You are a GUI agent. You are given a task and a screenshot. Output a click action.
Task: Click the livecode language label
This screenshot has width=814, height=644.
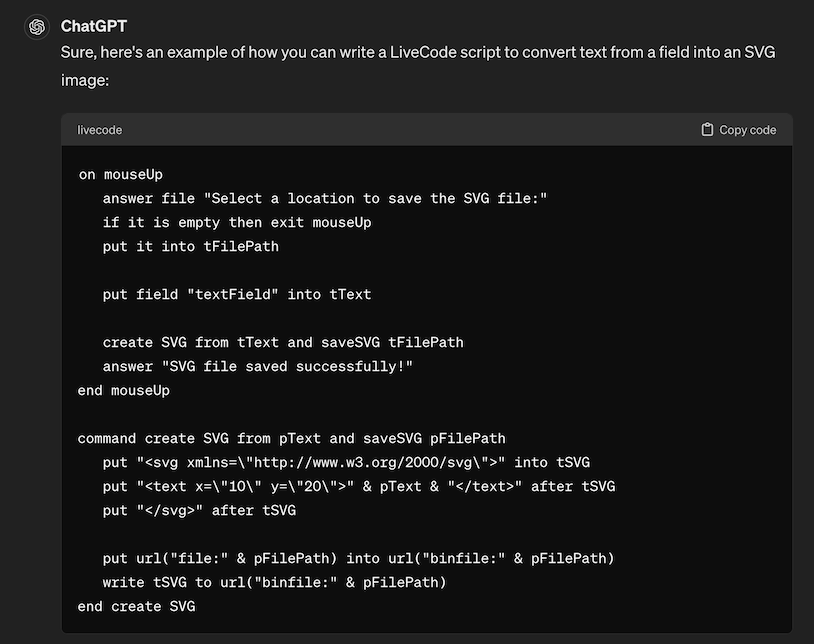pyautogui.click(x=100, y=130)
